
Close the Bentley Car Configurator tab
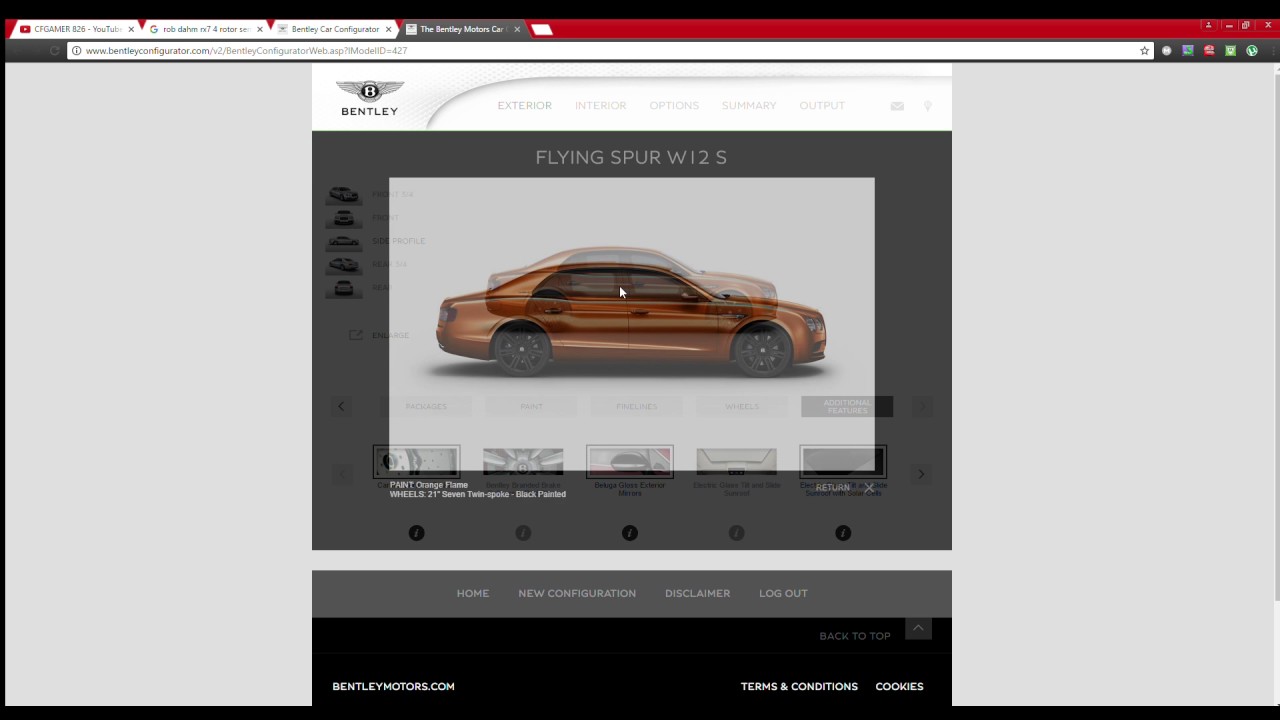pos(389,29)
